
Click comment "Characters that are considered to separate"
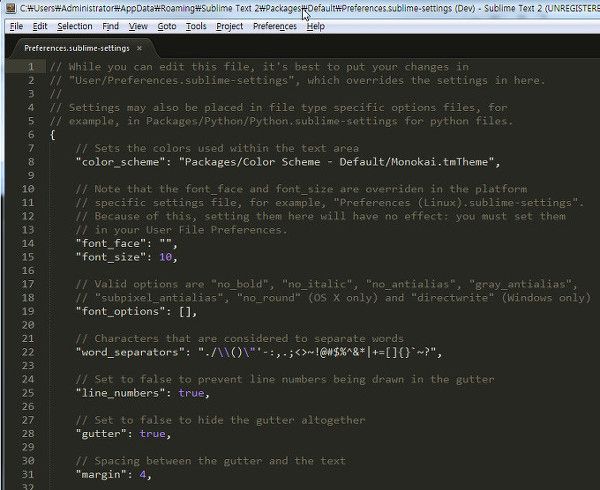[240, 339]
